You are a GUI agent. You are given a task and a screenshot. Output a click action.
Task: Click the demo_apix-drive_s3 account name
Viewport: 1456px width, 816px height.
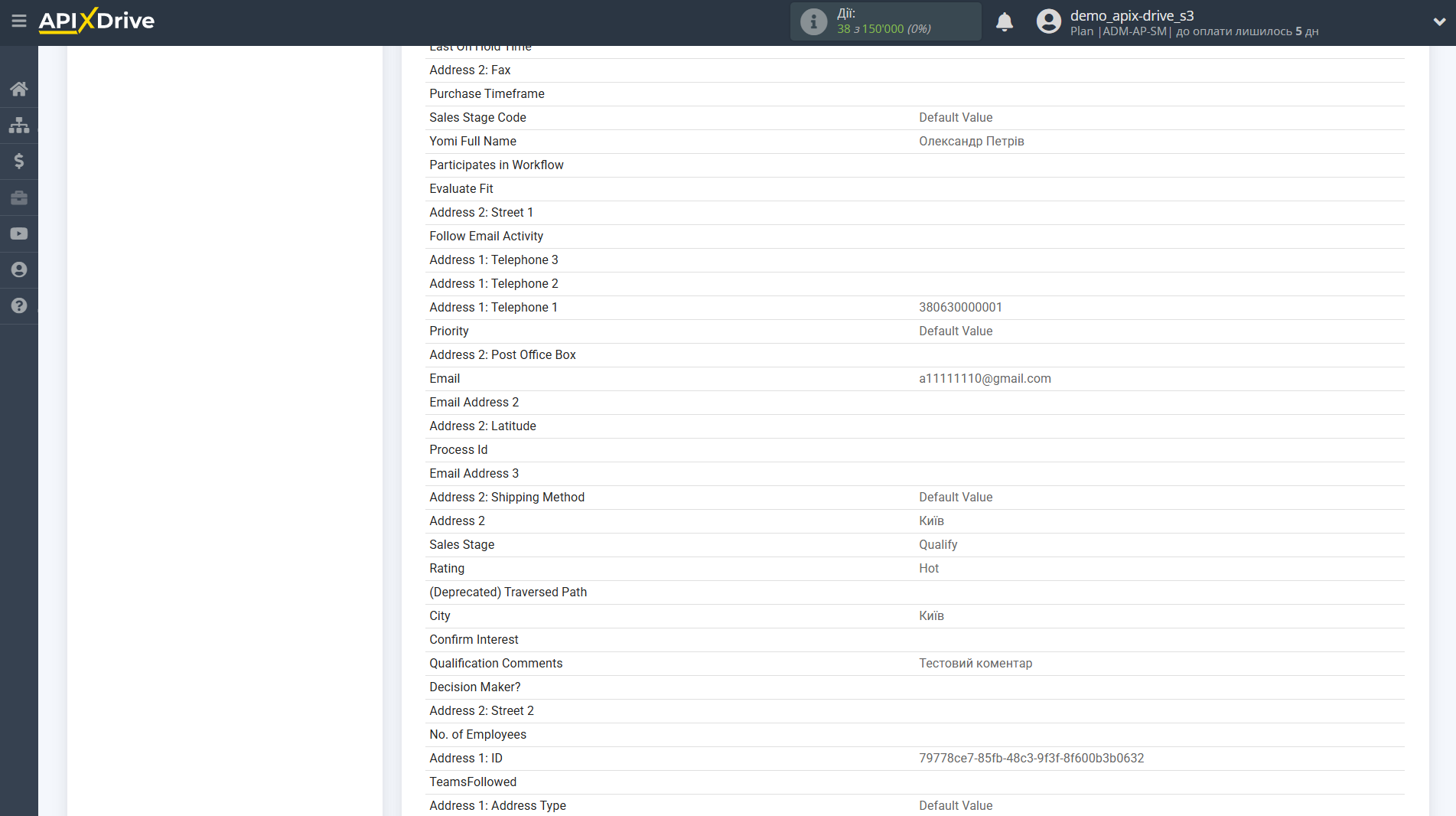[x=1132, y=15]
